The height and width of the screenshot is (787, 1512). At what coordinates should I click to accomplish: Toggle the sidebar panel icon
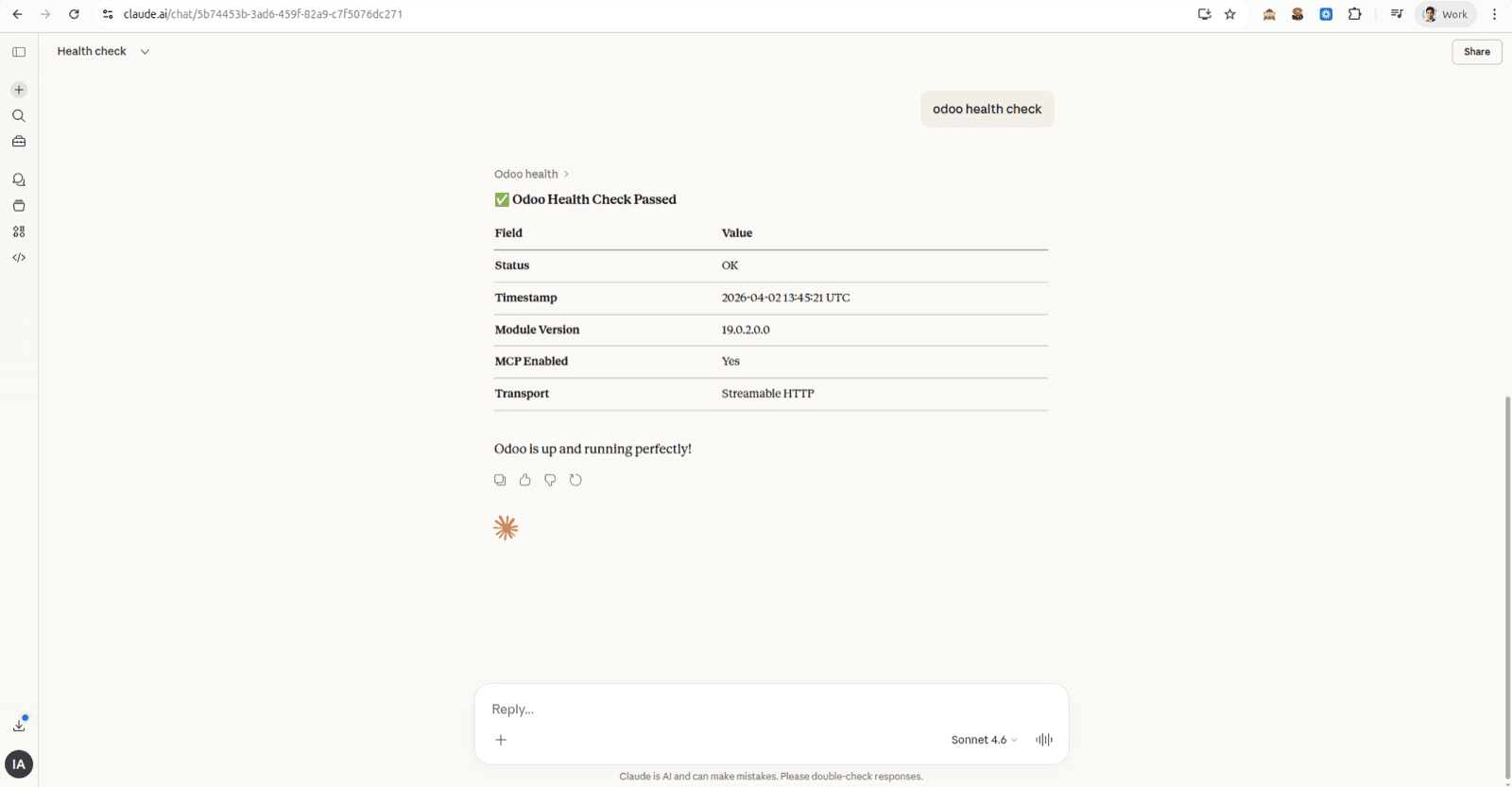tap(19, 52)
